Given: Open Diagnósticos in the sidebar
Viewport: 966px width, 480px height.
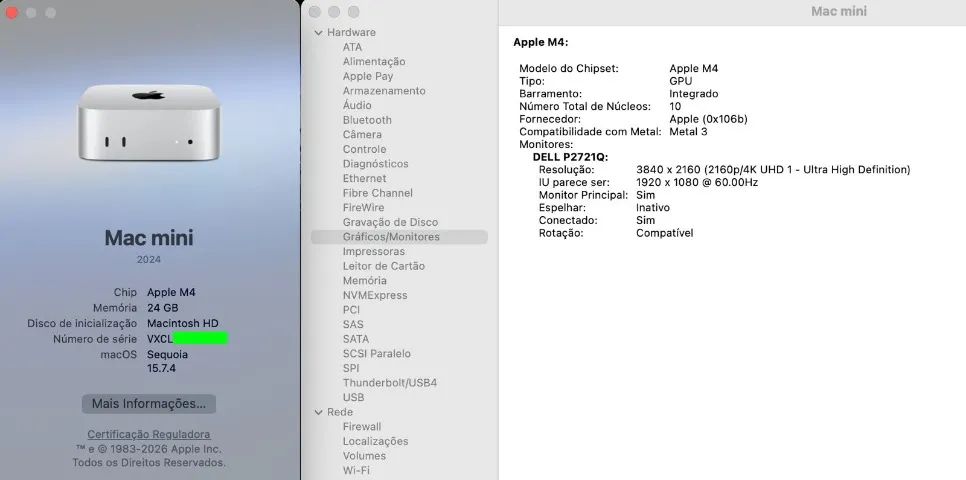Looking at the screenshot, I should 375,164.
